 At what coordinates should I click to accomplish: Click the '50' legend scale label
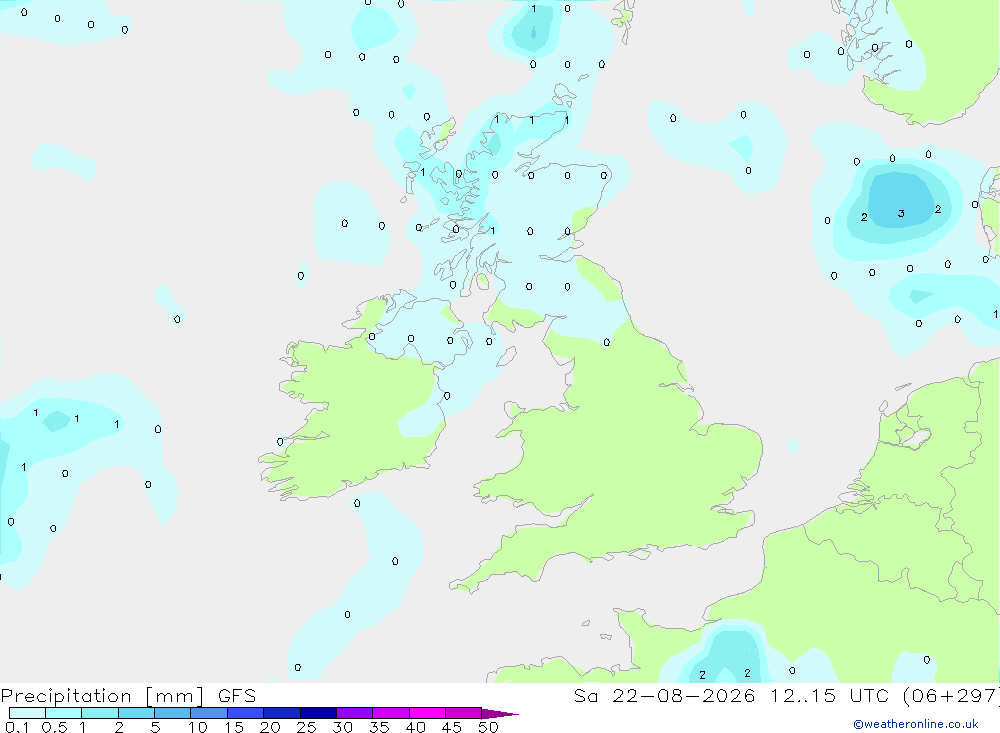[x=488, y=727]
